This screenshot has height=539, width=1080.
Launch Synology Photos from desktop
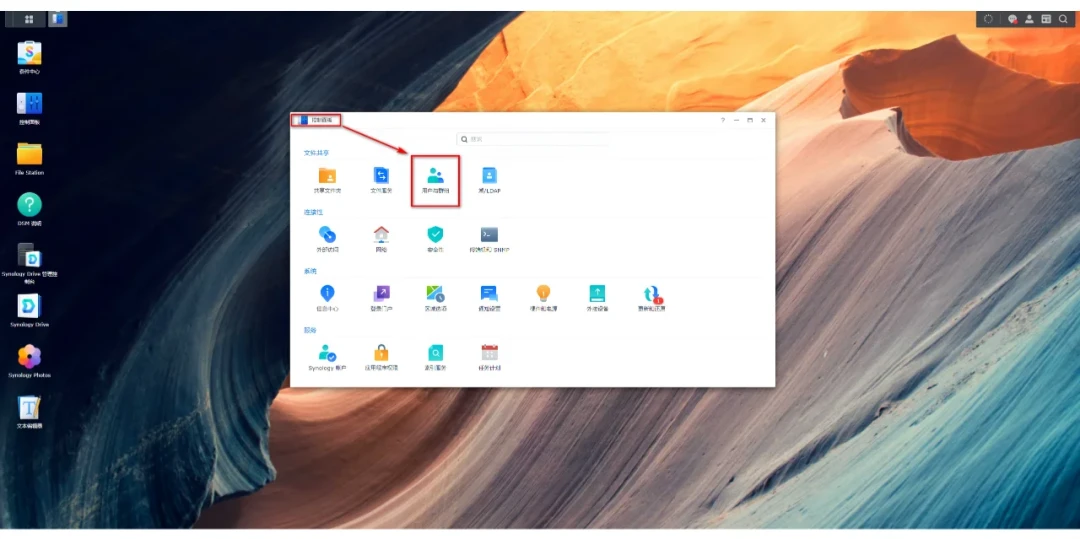point(29,362)
